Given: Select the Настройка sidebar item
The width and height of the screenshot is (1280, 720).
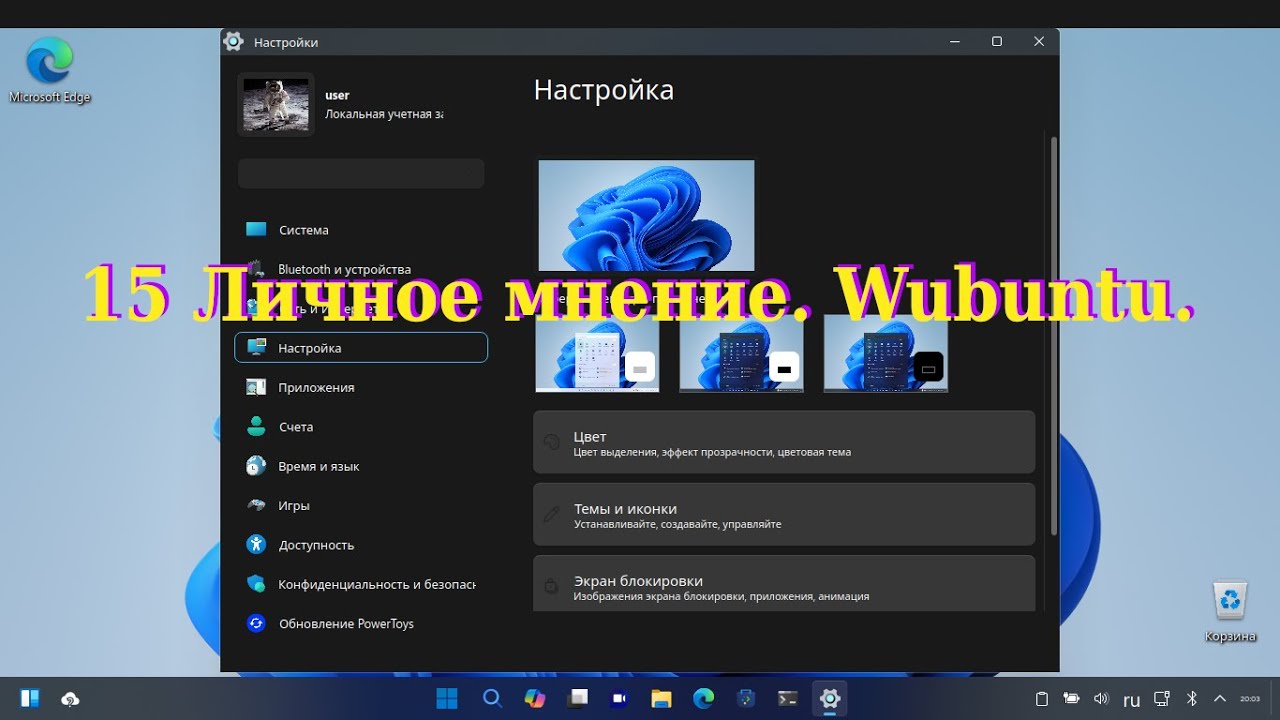Looking at the screenshot, I should [361, 348].
